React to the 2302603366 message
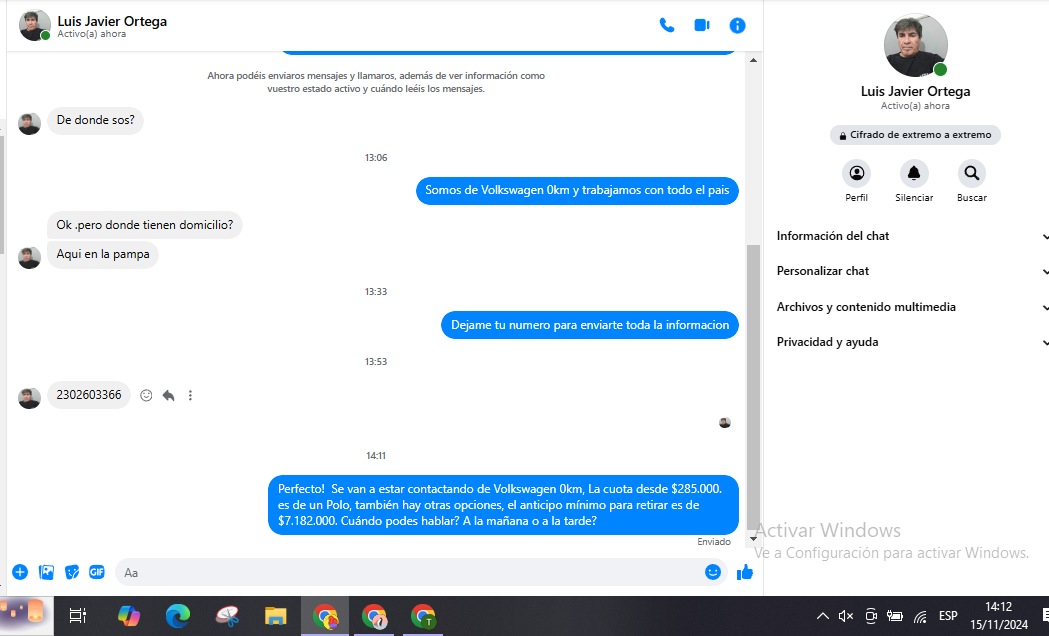 146,395
